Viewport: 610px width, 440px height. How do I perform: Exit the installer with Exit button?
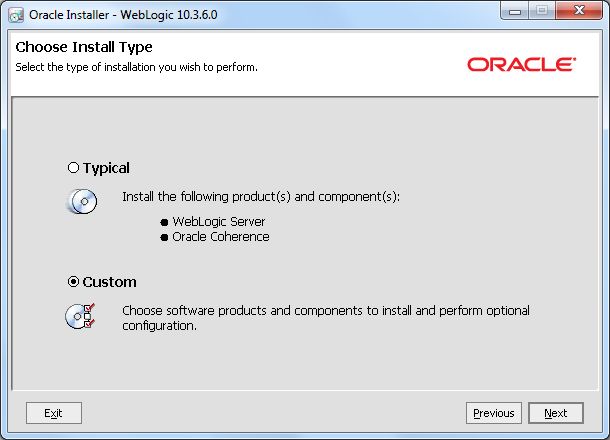[54, 413]
